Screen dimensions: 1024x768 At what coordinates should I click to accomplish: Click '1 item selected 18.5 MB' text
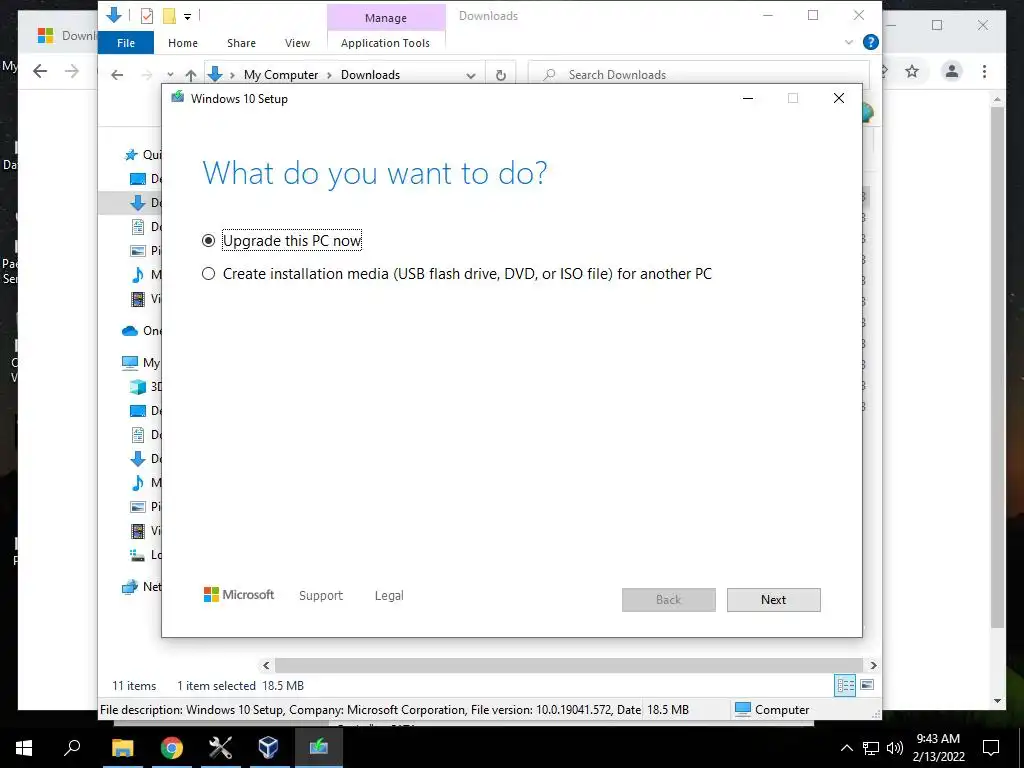click(240, 686)
